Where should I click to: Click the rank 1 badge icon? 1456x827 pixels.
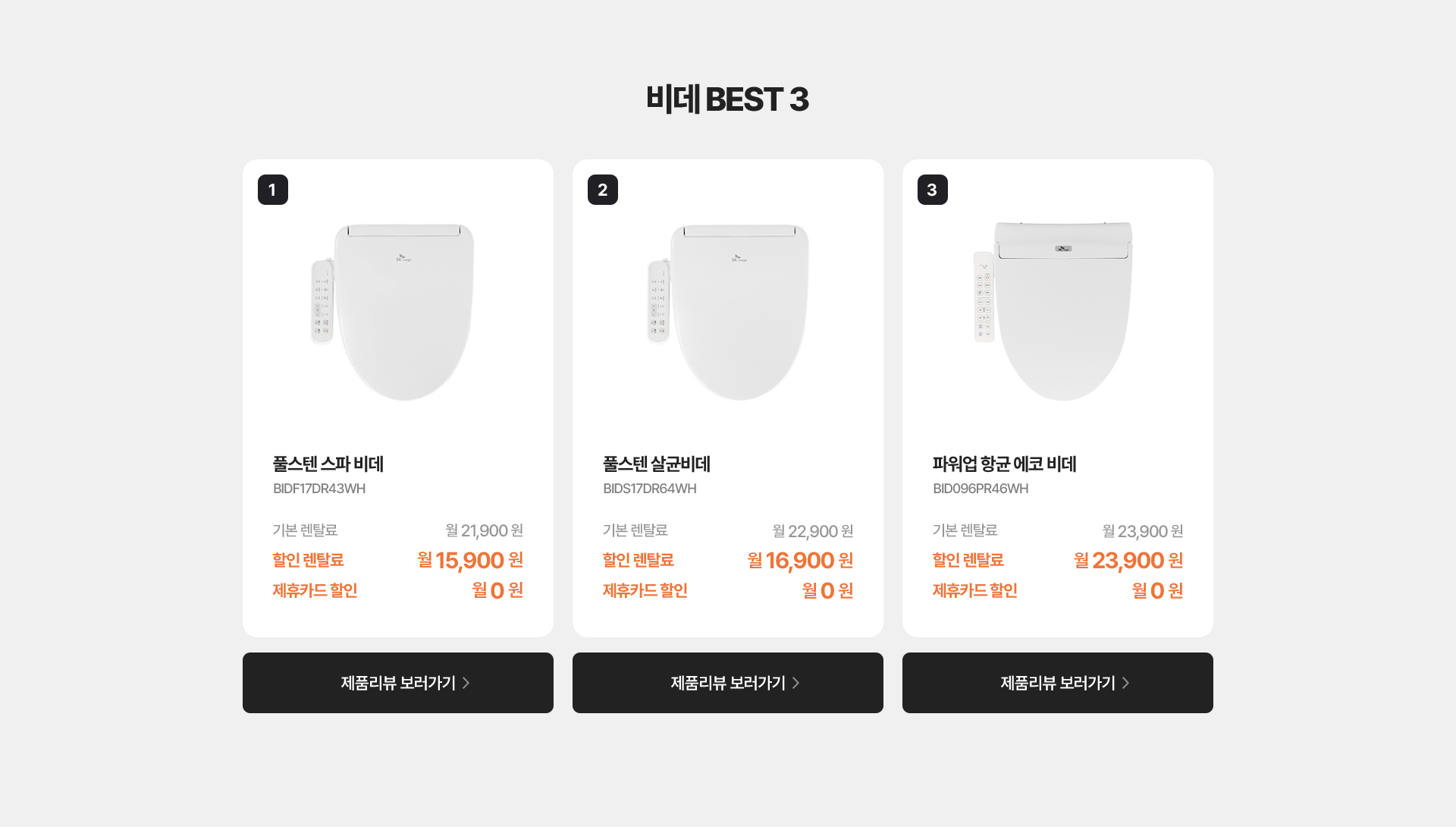point(273,190)
